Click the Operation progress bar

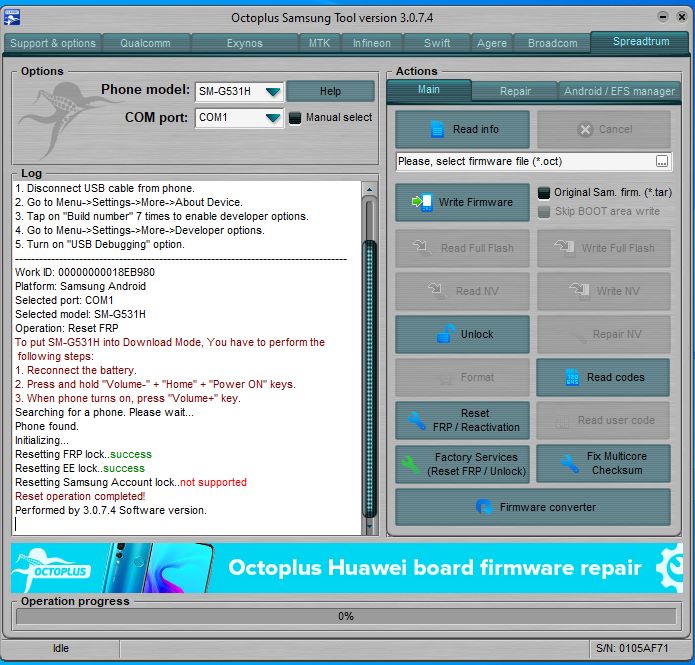(x=346, y=616)
